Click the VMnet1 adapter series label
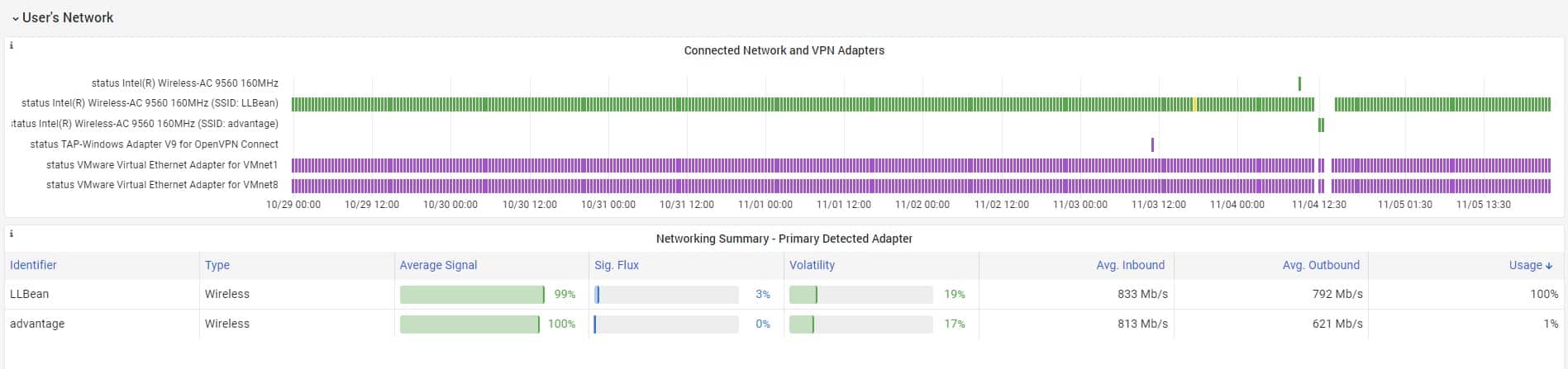 [162, 164]
